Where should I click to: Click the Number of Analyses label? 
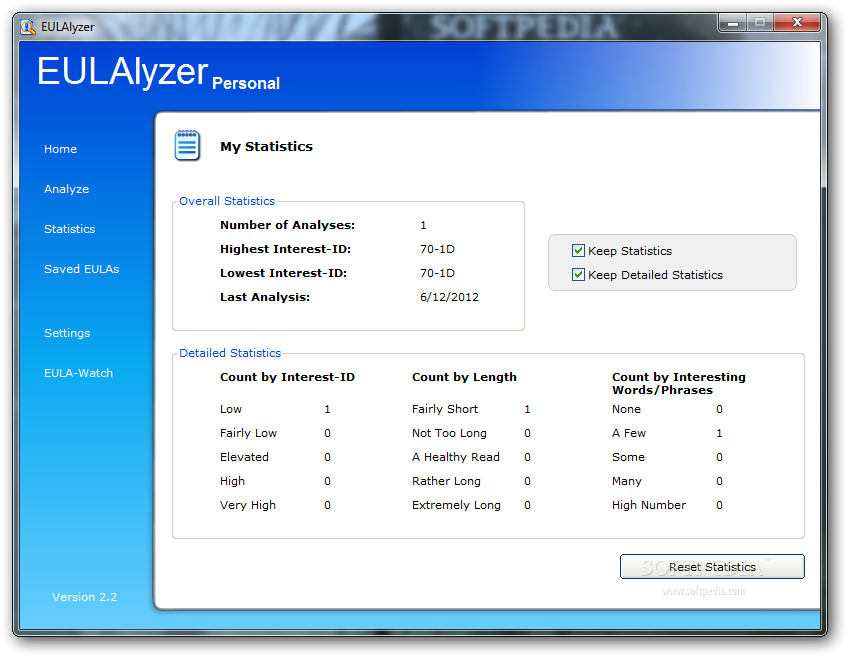point(287,225)
